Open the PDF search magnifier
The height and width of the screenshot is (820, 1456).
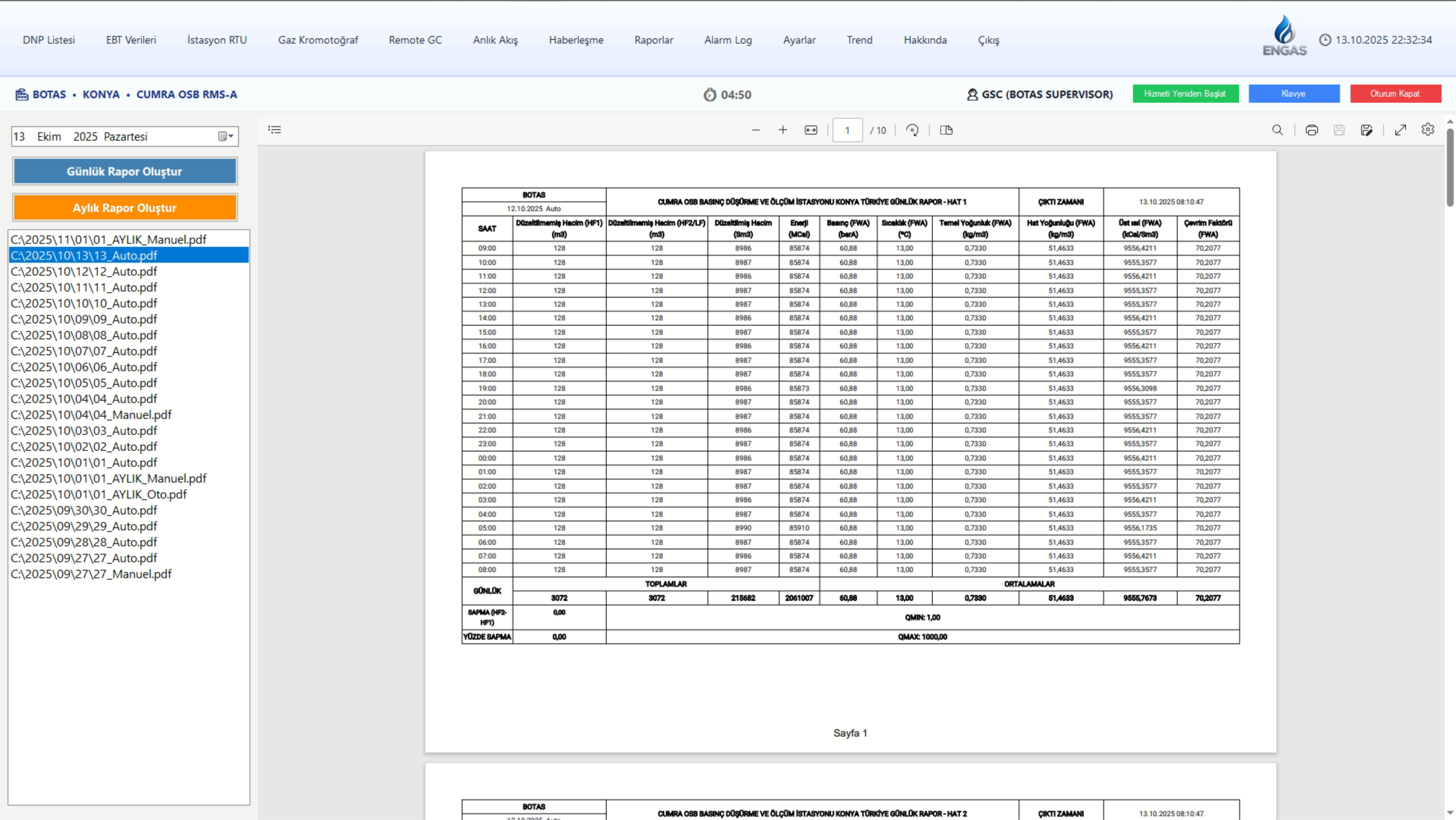coord(1277,130)
